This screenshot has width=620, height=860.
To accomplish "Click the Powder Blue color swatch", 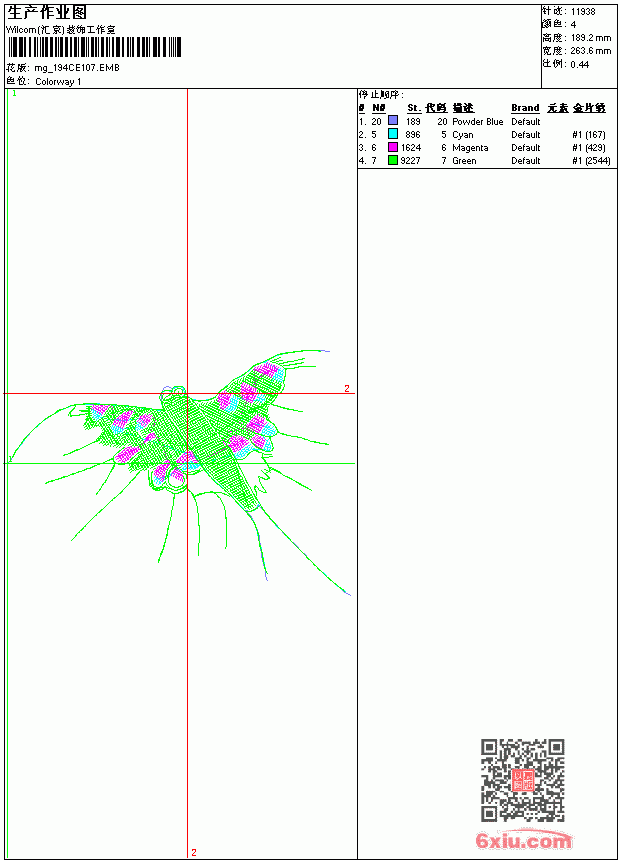I will click(393, 121).
